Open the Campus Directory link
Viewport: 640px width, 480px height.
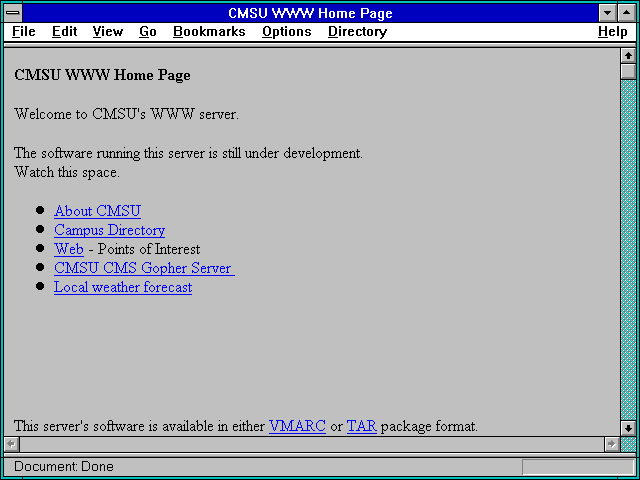click(109, 230)
